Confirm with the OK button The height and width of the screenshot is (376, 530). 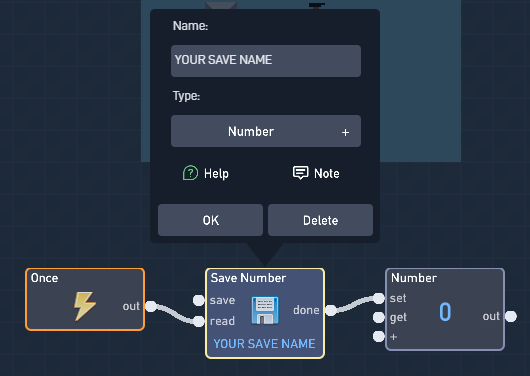[x=210, y=220]
